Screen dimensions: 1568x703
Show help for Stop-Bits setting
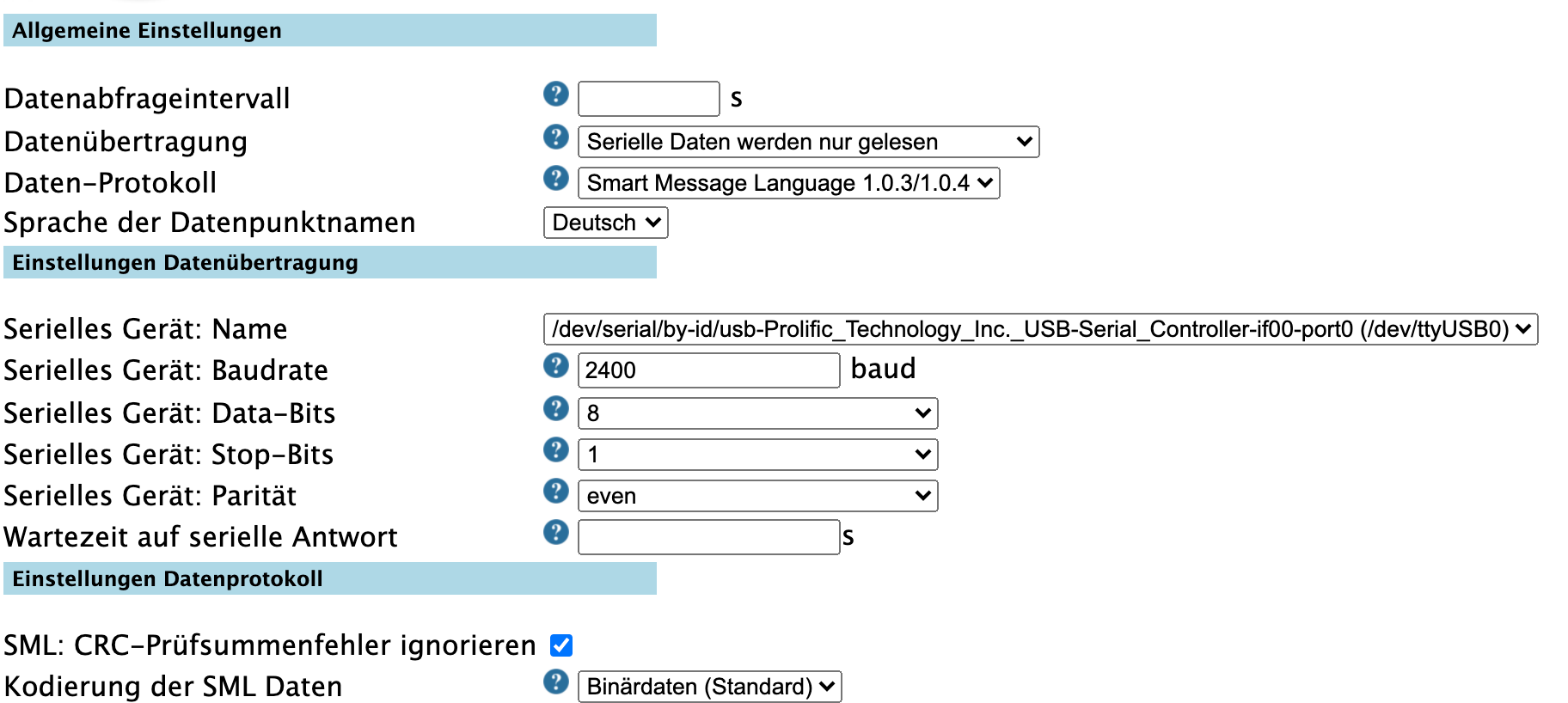click(x=556, y=449)
